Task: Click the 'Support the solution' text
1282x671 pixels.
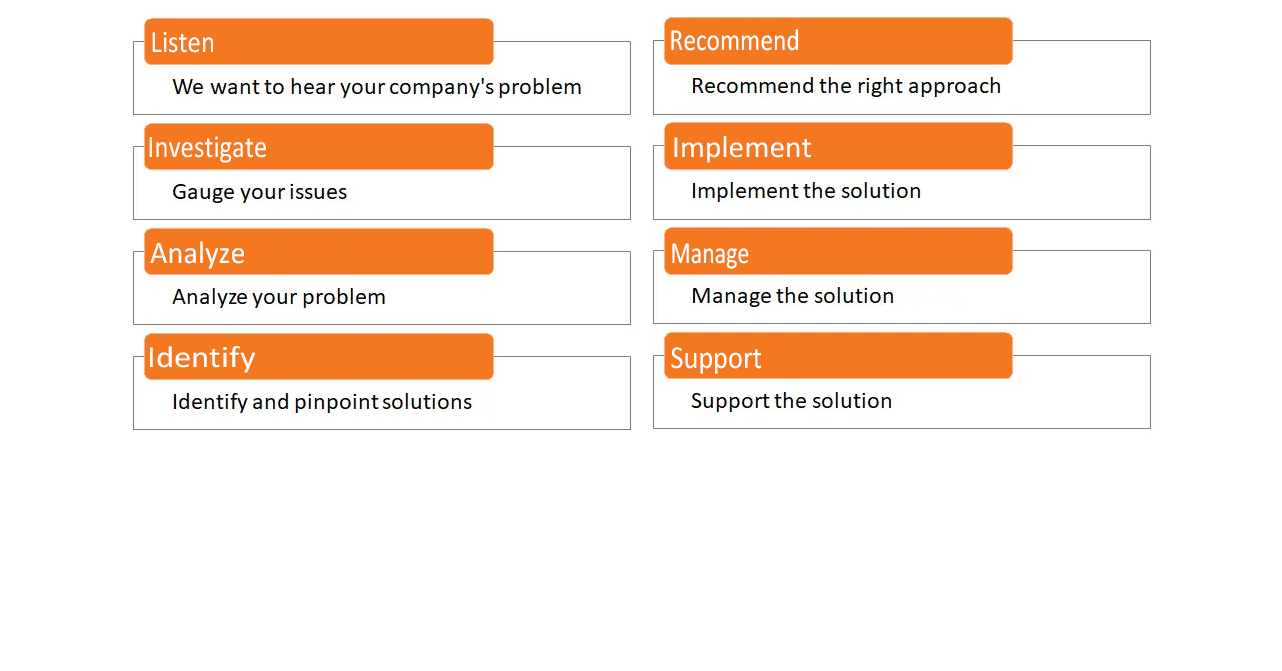Action: pyautogui.click(x=792, y=401)
